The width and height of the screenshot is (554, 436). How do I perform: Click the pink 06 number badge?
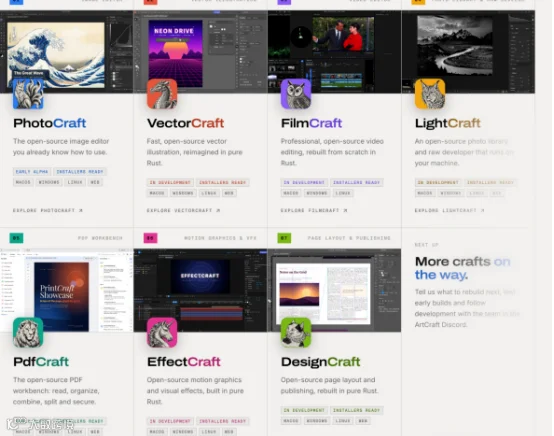(x=150, y=238)
